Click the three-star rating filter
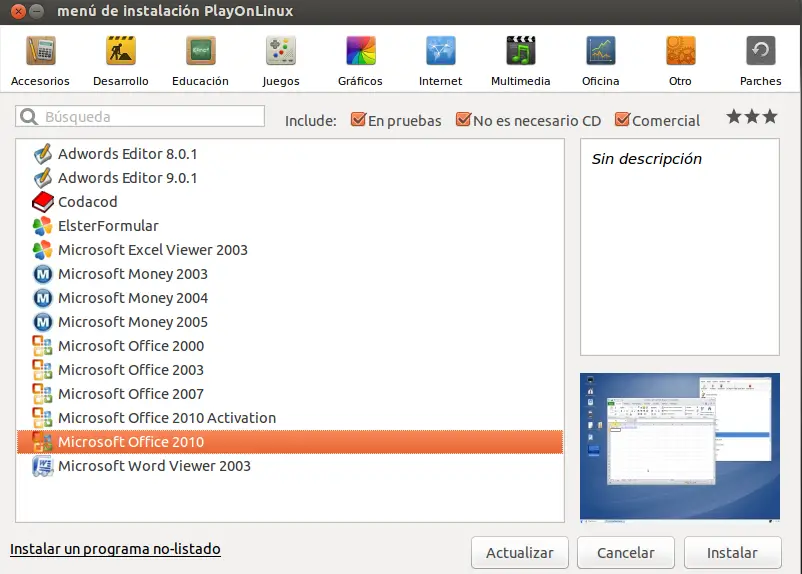Viewport: 802px width, 574px height. [x=752, y=117]
